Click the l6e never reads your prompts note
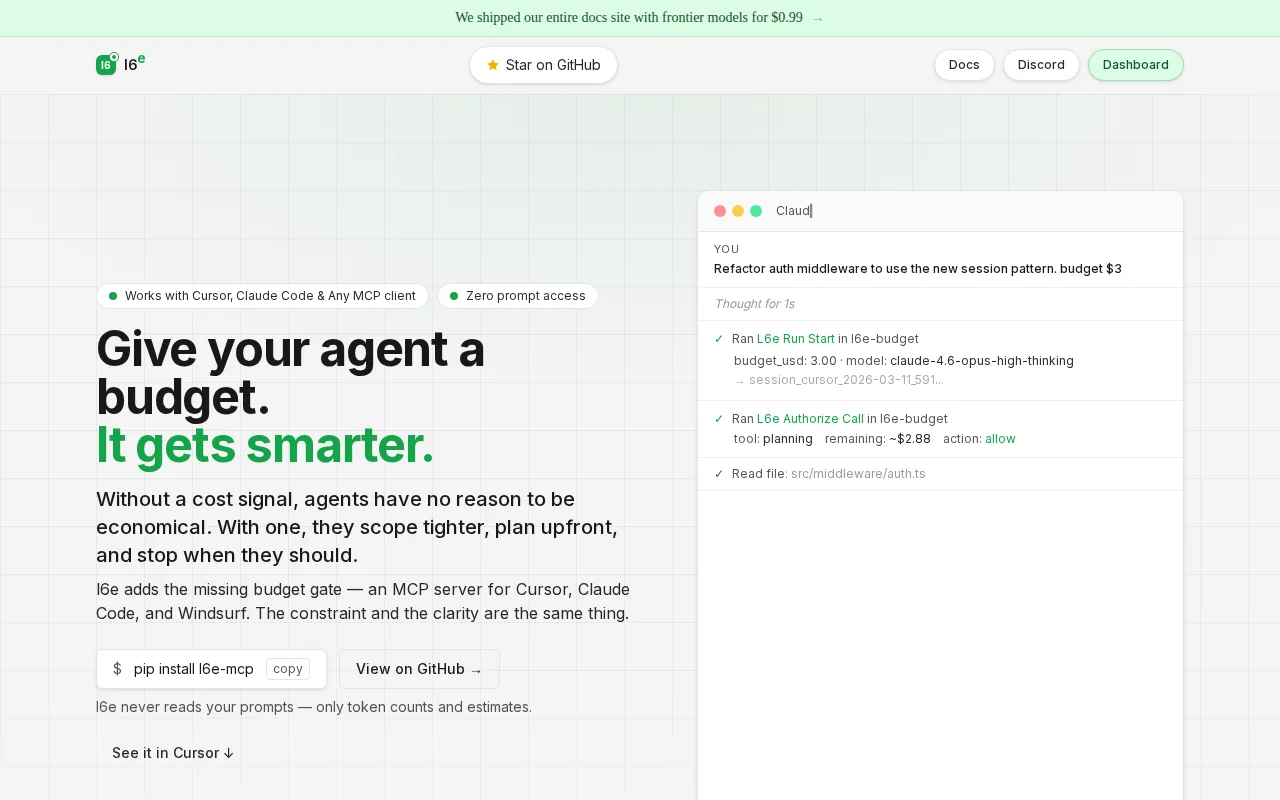The height and width of the screenshot is (800, 1280). tap(314, 707)
